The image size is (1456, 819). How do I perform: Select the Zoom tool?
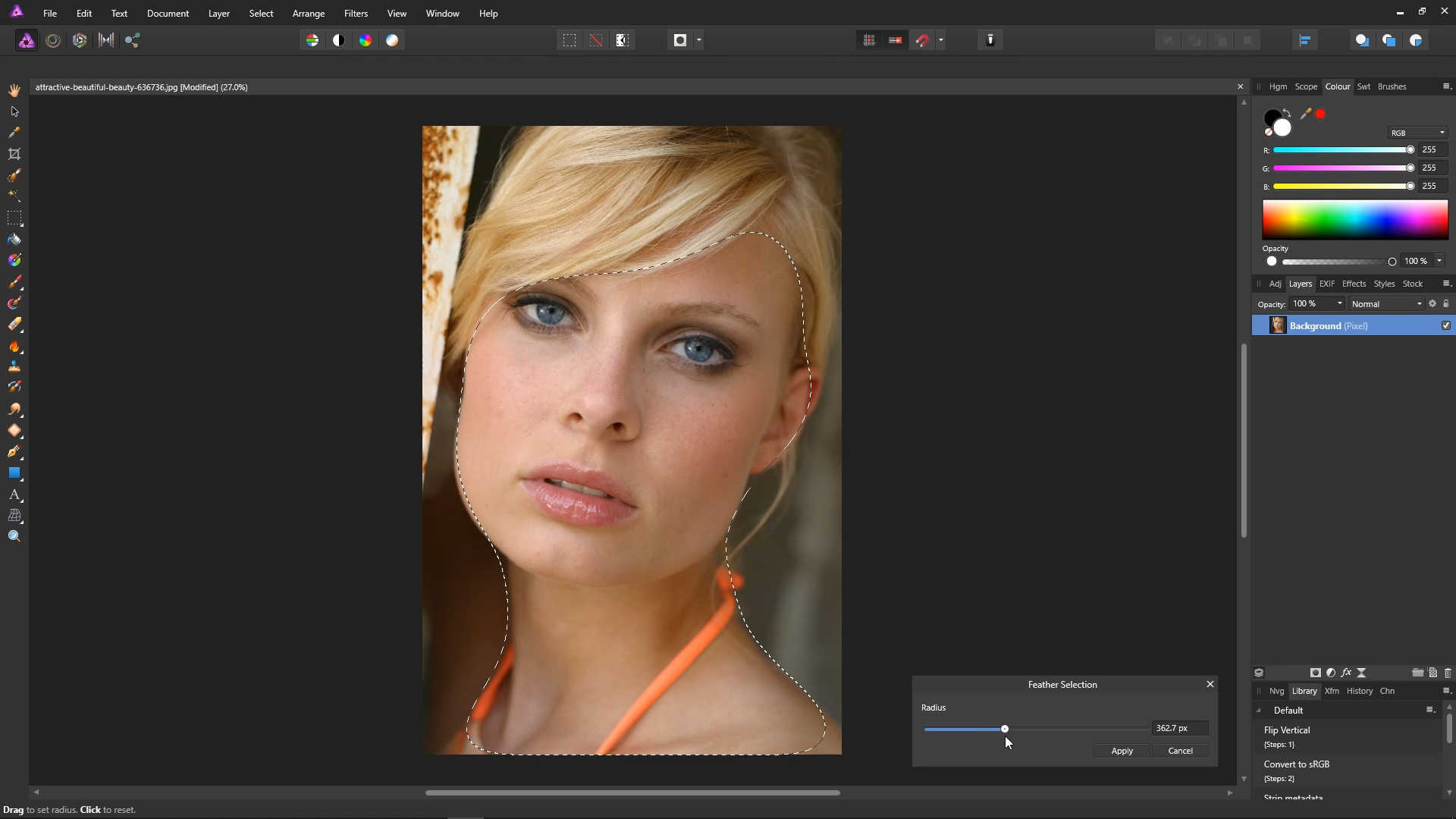[x=14, y=536]
